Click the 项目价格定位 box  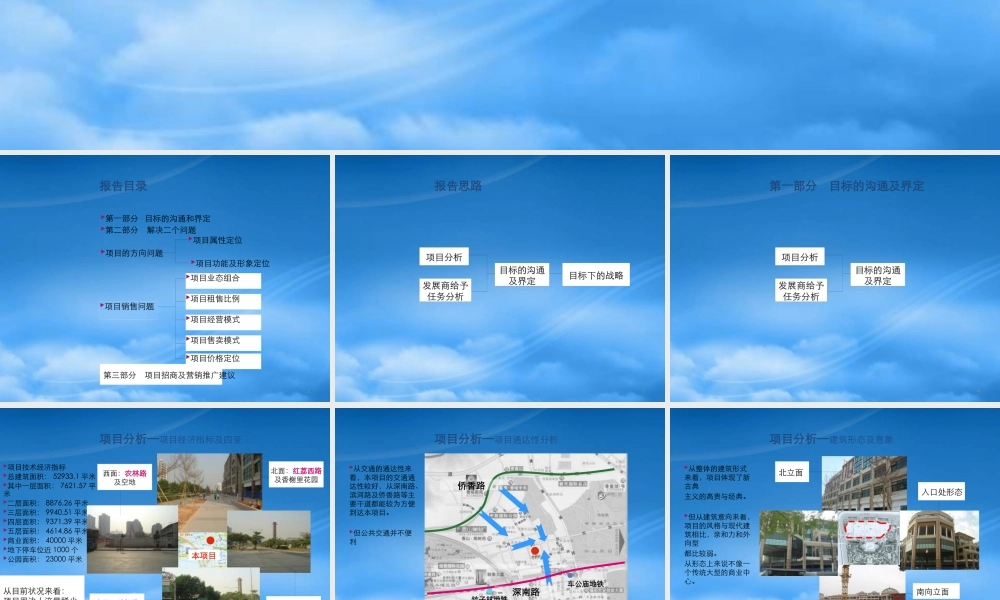[x=223, y=359]
